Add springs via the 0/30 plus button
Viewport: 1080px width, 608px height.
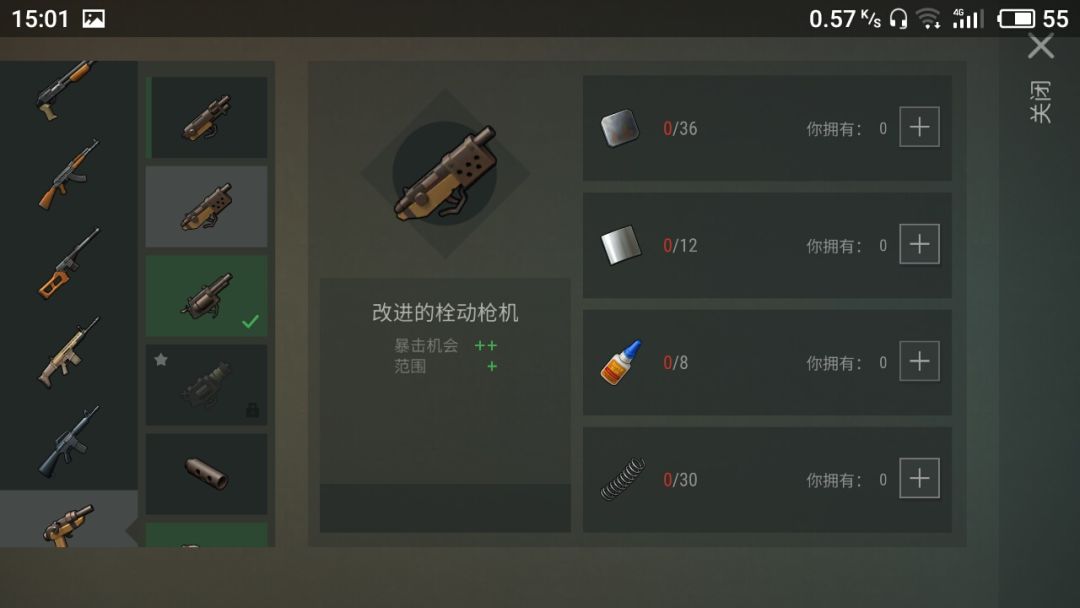(x=920, y=478)
